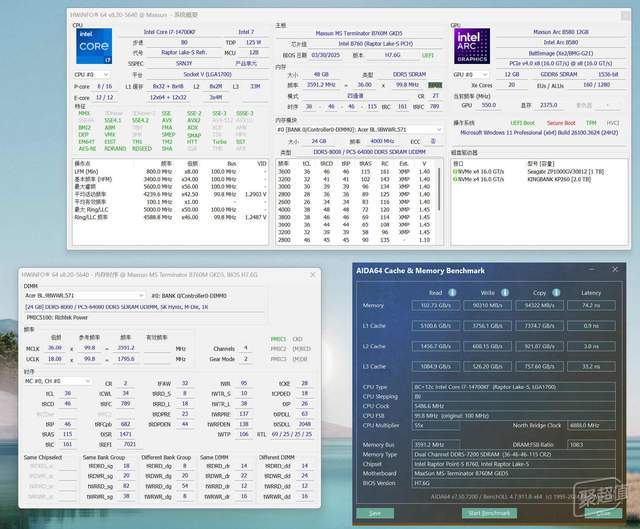Click the DDR5 SDRAM memory type field

409,75
